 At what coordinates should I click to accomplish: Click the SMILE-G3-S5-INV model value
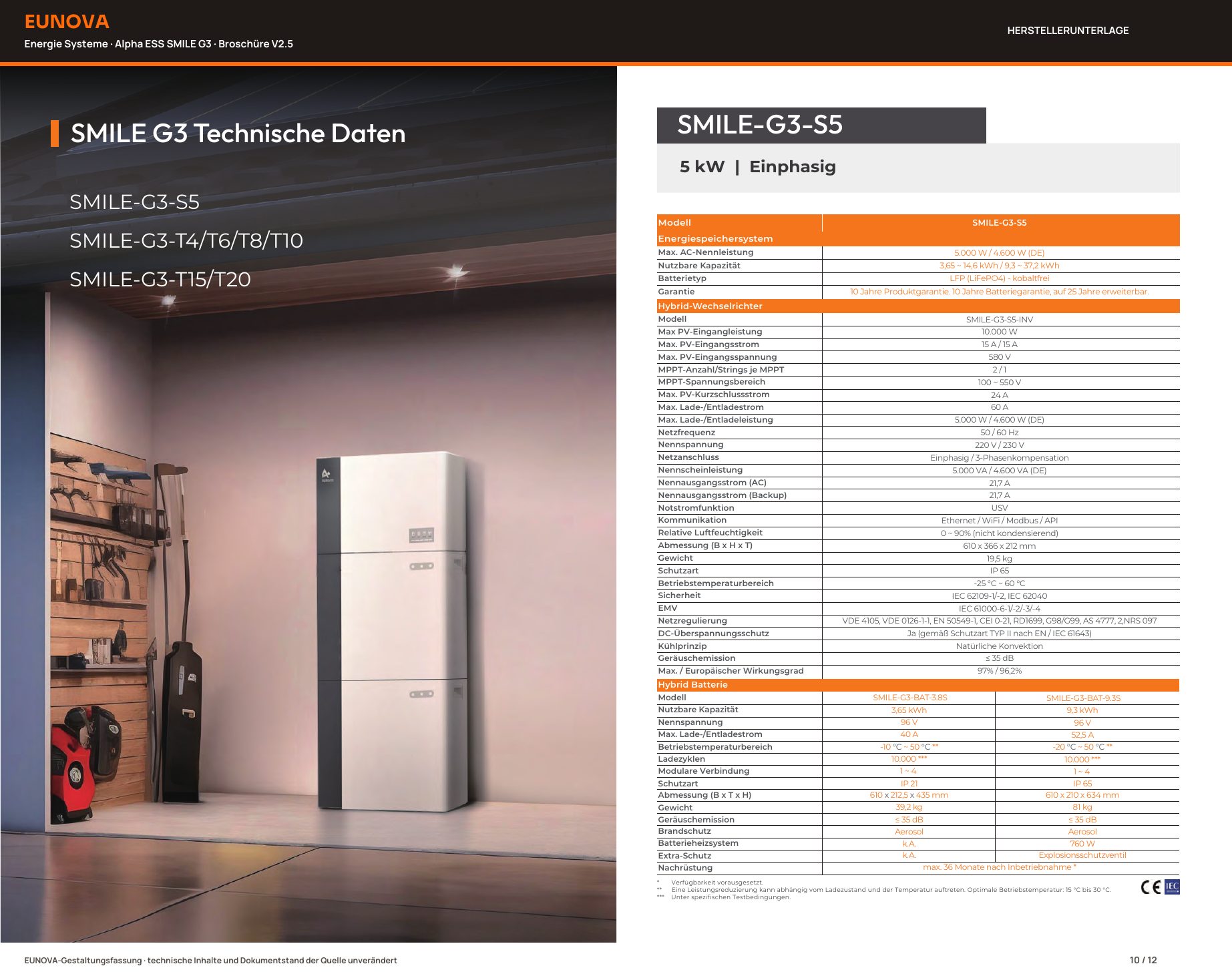pyautogui.click(x=999, y=320)
